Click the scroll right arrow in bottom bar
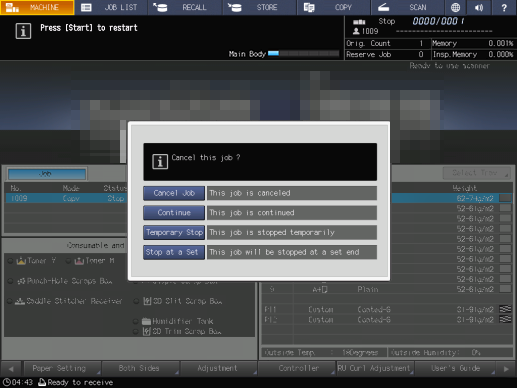The width and height of the screenshot is (517, 388). click(506, 369)
